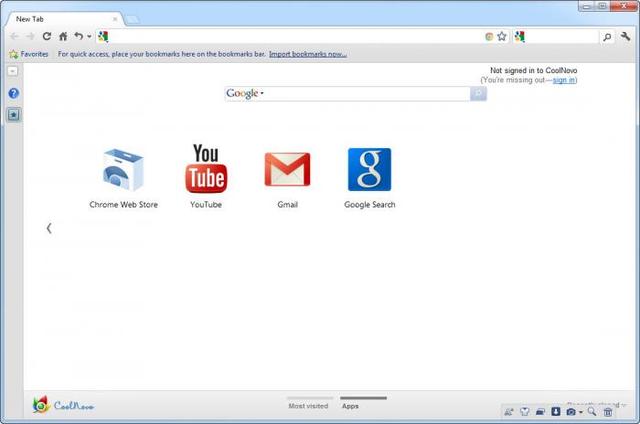Click the trash can icon in status bar
The width and height of the screenshot is (640, 424).
pyautogui.click(x=608, y=412)
